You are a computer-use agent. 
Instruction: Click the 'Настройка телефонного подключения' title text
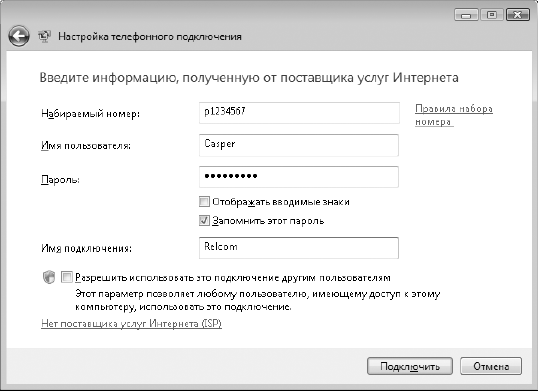150,37
